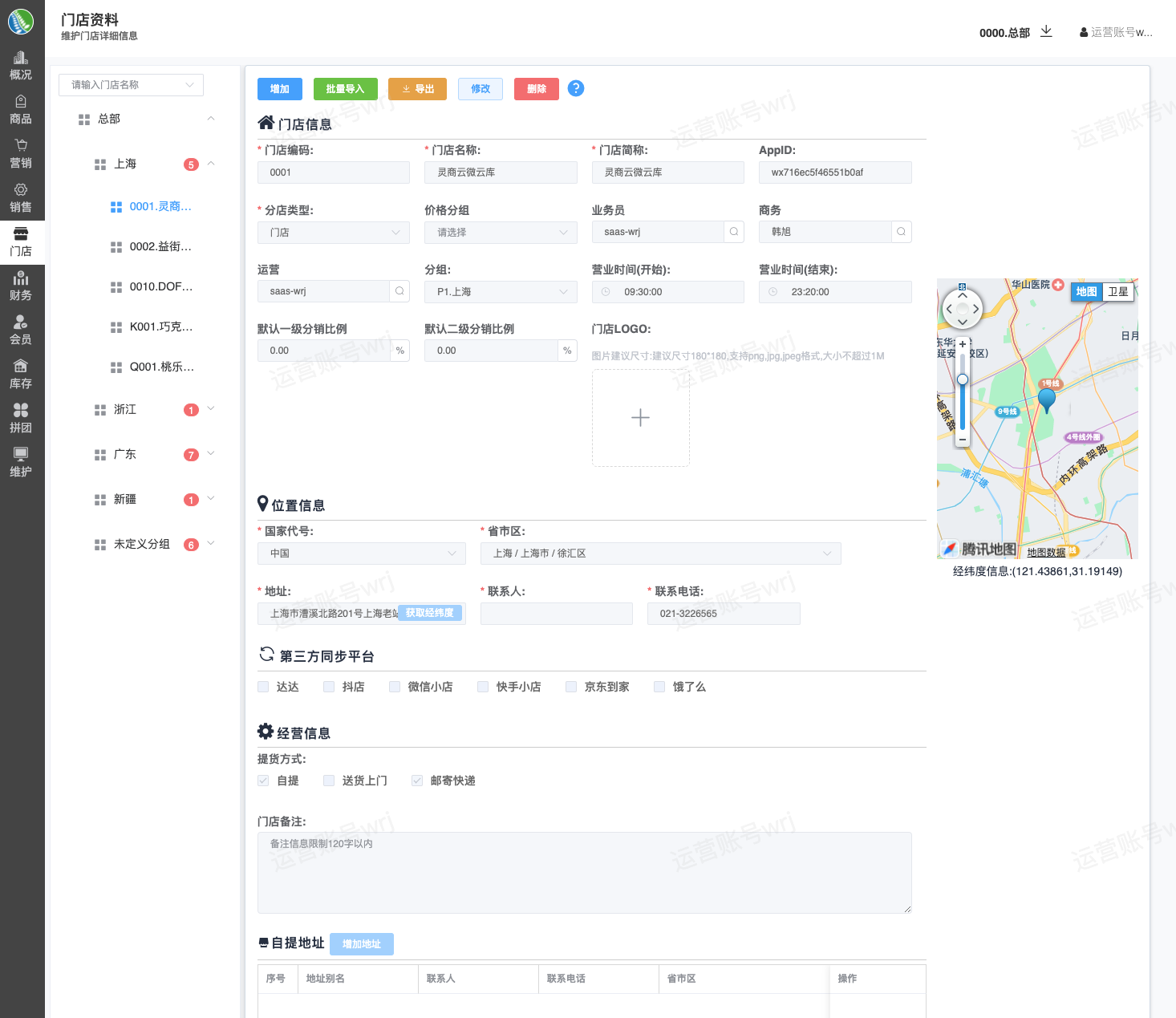Toggle the 送货上门 delivery checkbox
Image resolution: width=1176 pixels, height=1018 pixels.
click(329, 781)
